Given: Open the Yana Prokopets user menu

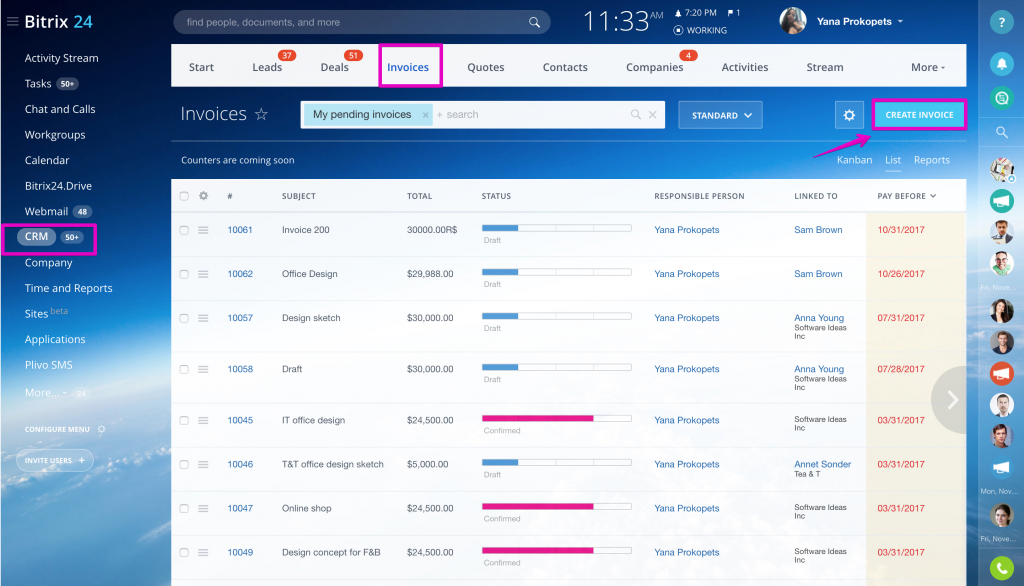Looking at the screenshot, I should tap(859, 22).
